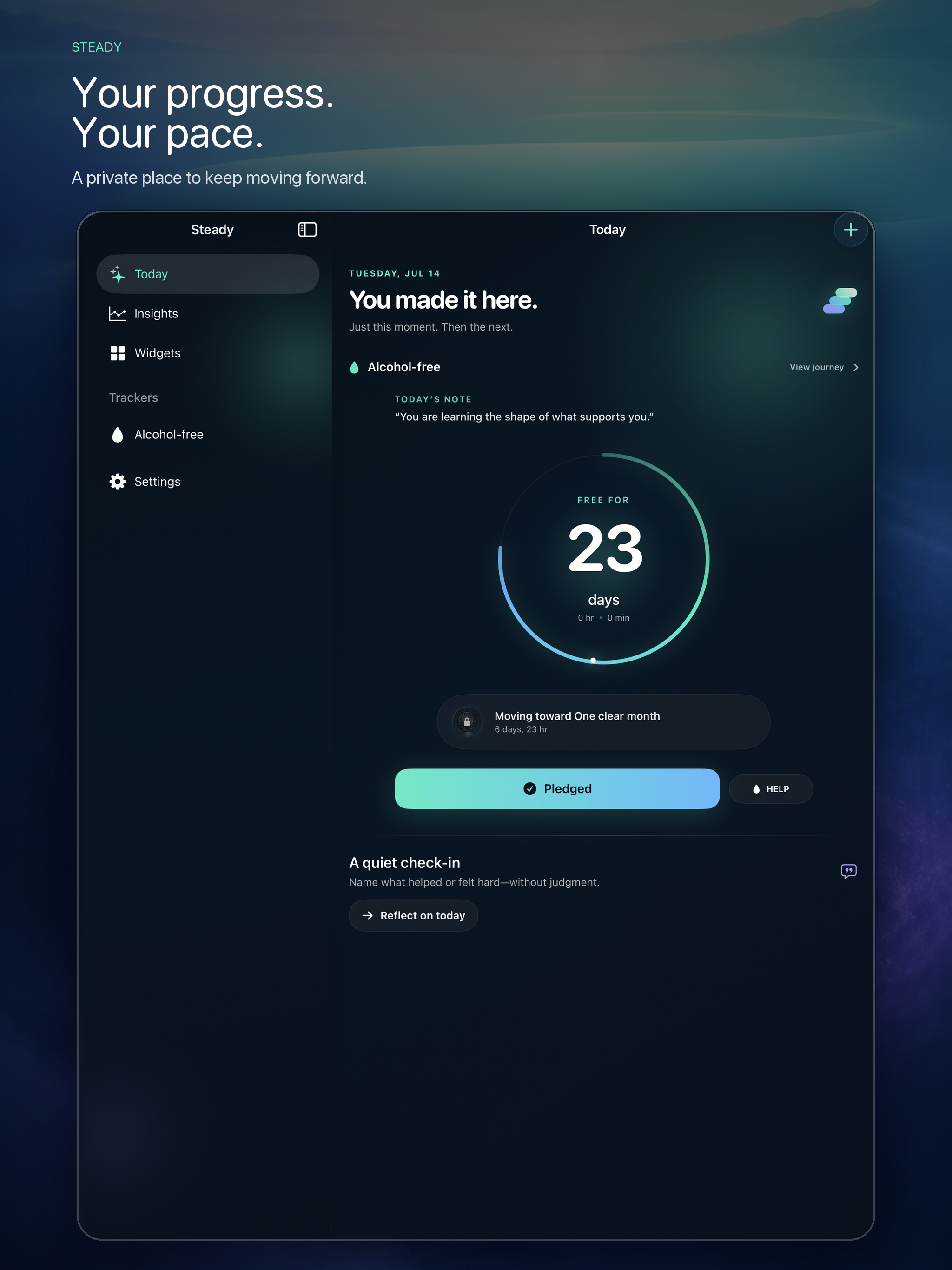Click the 23 days progress ring
This screenshot has height=1270, width=952.
(603, 559)
